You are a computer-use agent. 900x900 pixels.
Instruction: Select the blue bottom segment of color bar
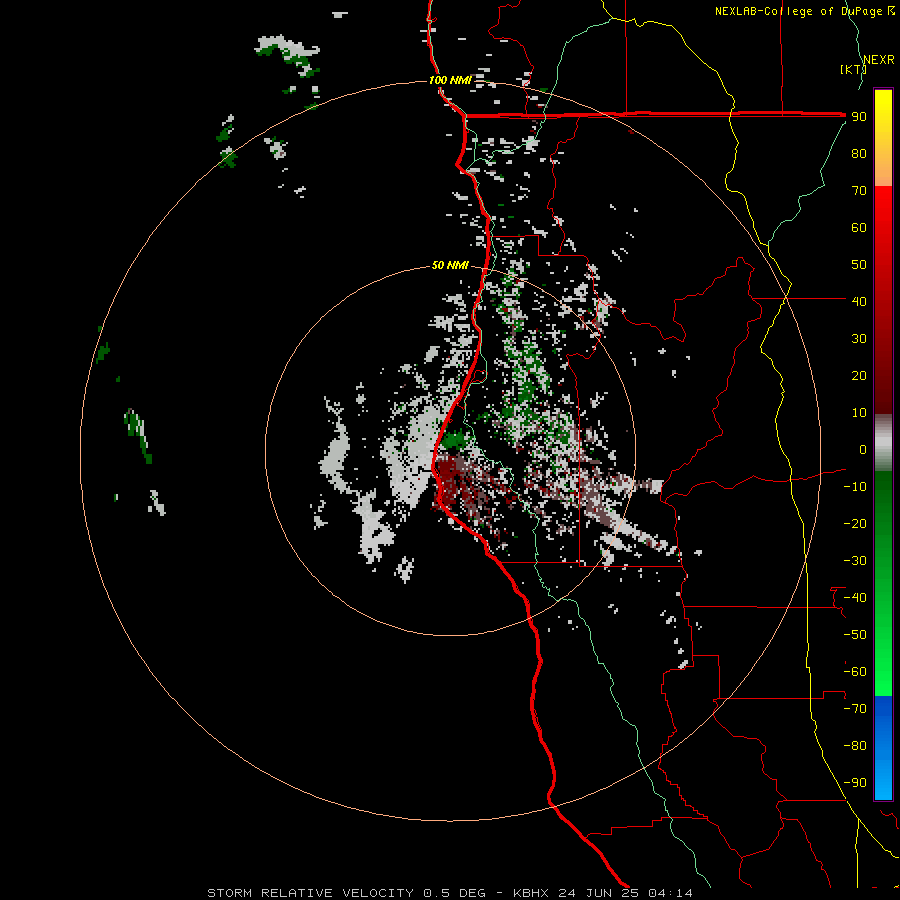point(883,748)
